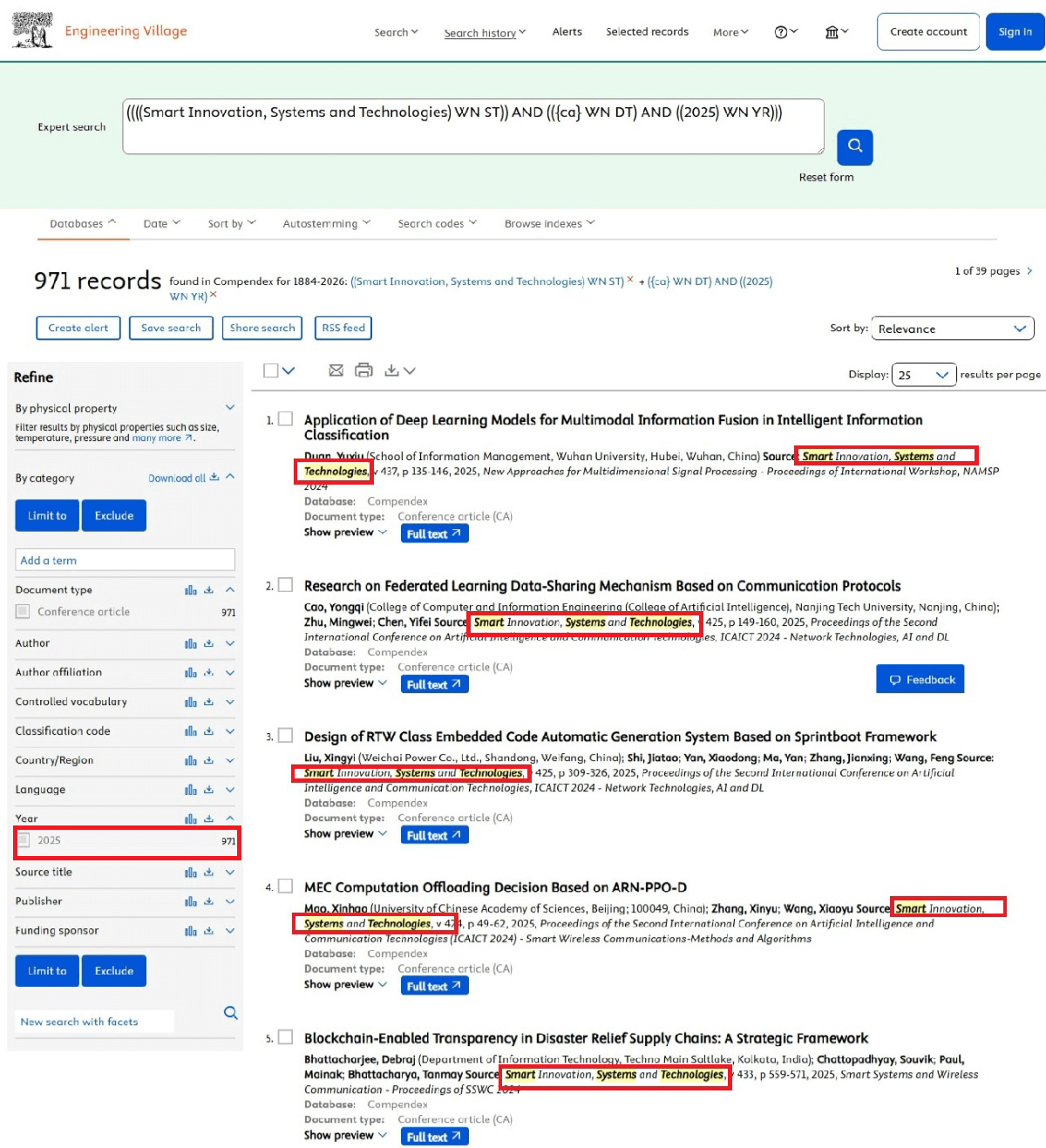The height and width of the screenshot is (1148, 1046).
Task: Open chart for Controlled vocabulary facet
Action: (190, 702)
